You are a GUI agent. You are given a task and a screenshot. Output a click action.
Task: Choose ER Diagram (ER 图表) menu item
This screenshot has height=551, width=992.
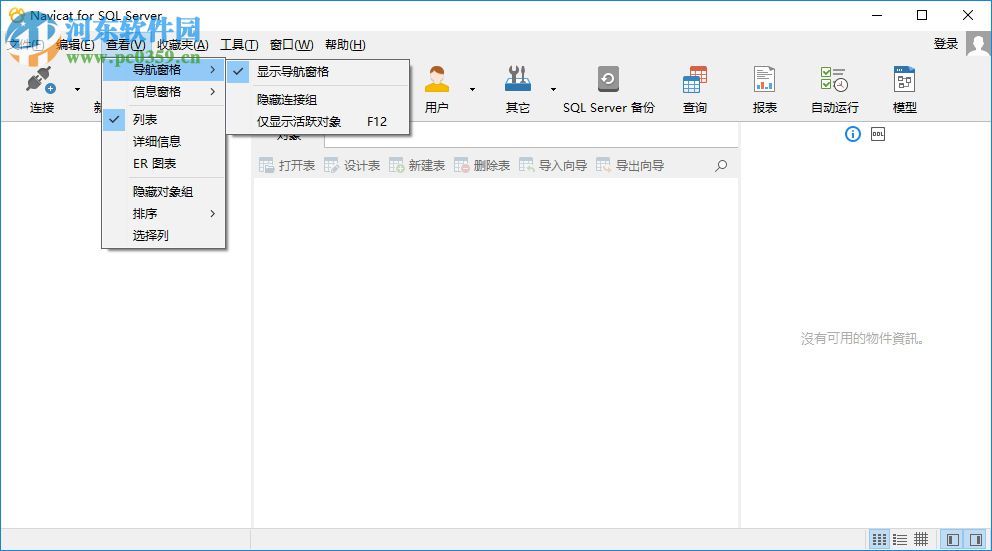(x=163, y=163)
